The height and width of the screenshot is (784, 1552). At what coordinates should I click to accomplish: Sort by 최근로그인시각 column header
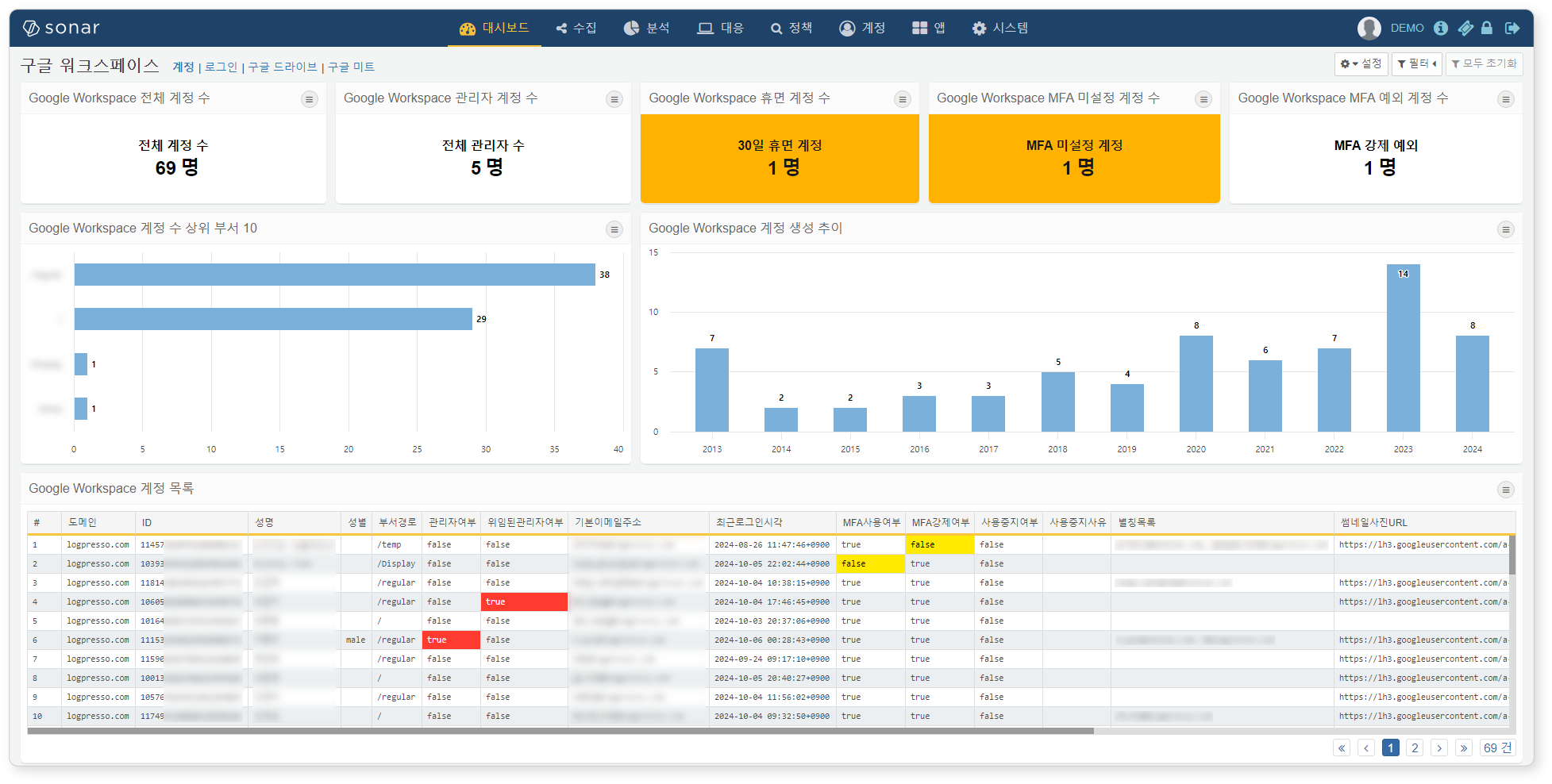click(x=772, y=522)
